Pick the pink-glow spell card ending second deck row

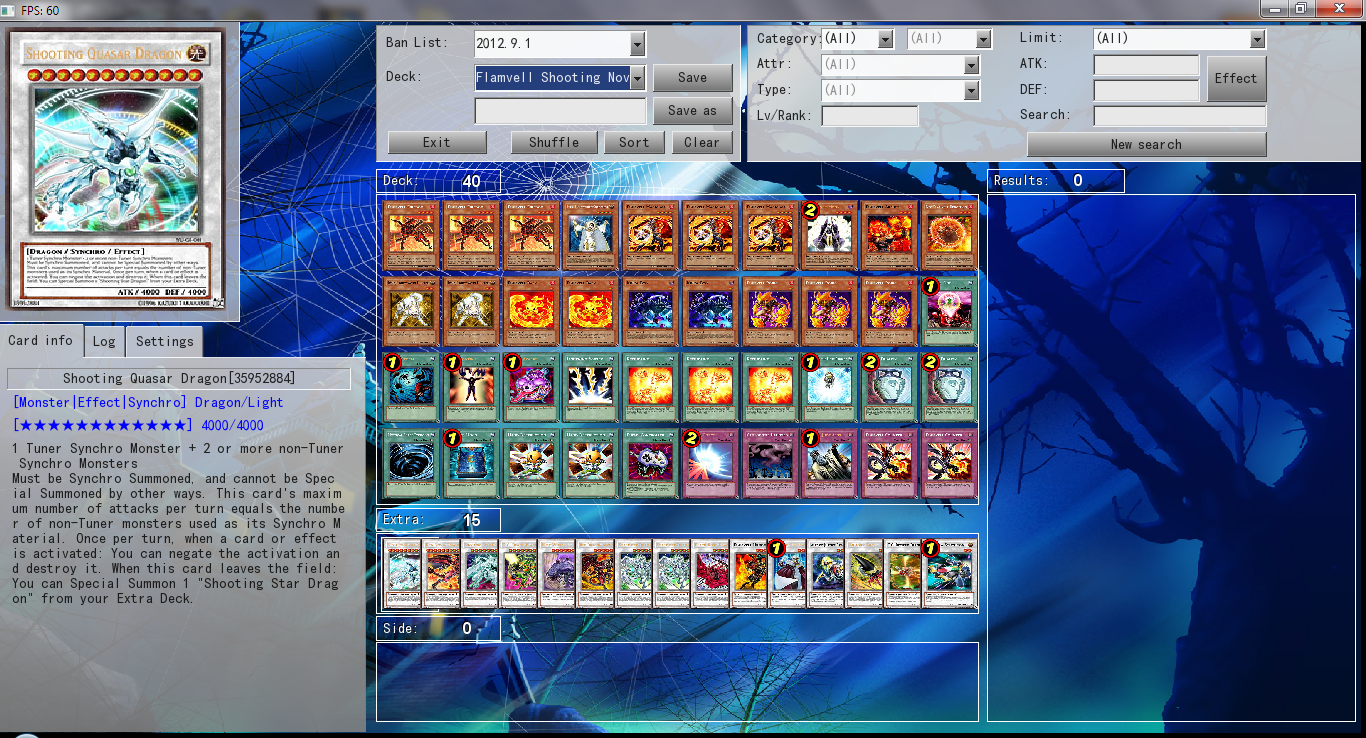948,311
